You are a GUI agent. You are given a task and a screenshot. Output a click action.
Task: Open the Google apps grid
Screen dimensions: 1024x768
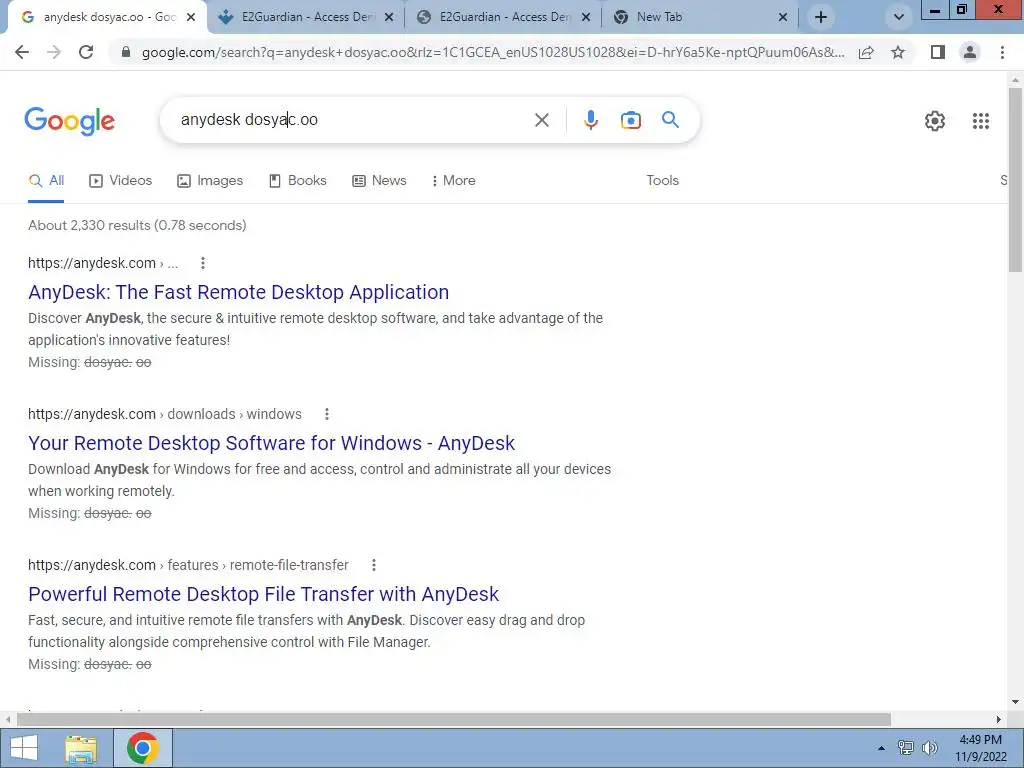click(x=980, y=121)
